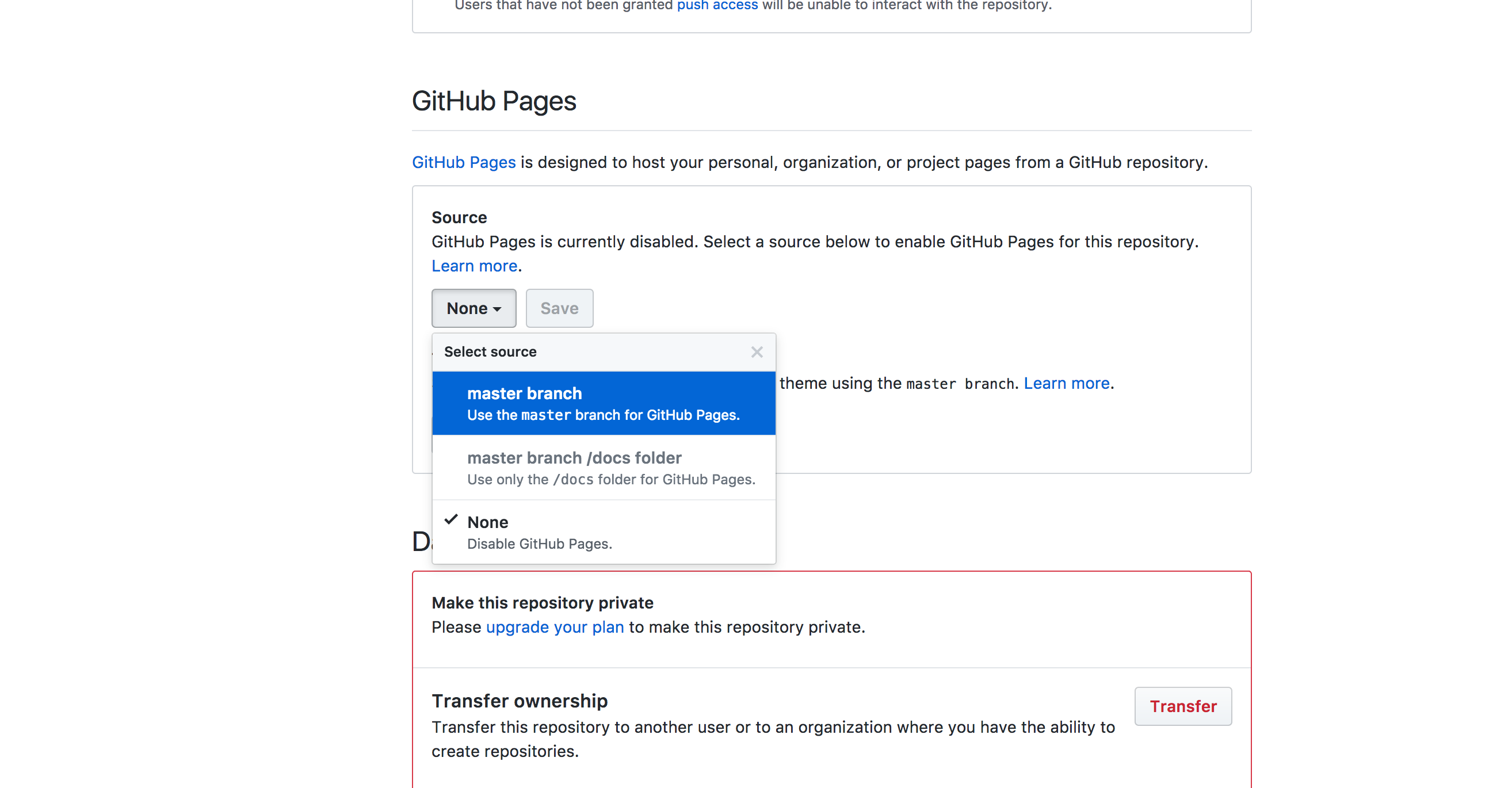1512x788 pixels.
Task: Open the GitHub Pages link
Action: click(464, 163)
